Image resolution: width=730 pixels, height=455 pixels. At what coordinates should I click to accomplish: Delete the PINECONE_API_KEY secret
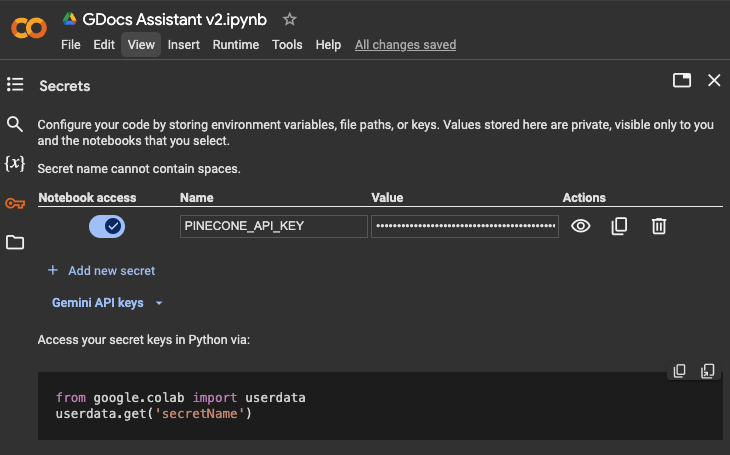658,226
